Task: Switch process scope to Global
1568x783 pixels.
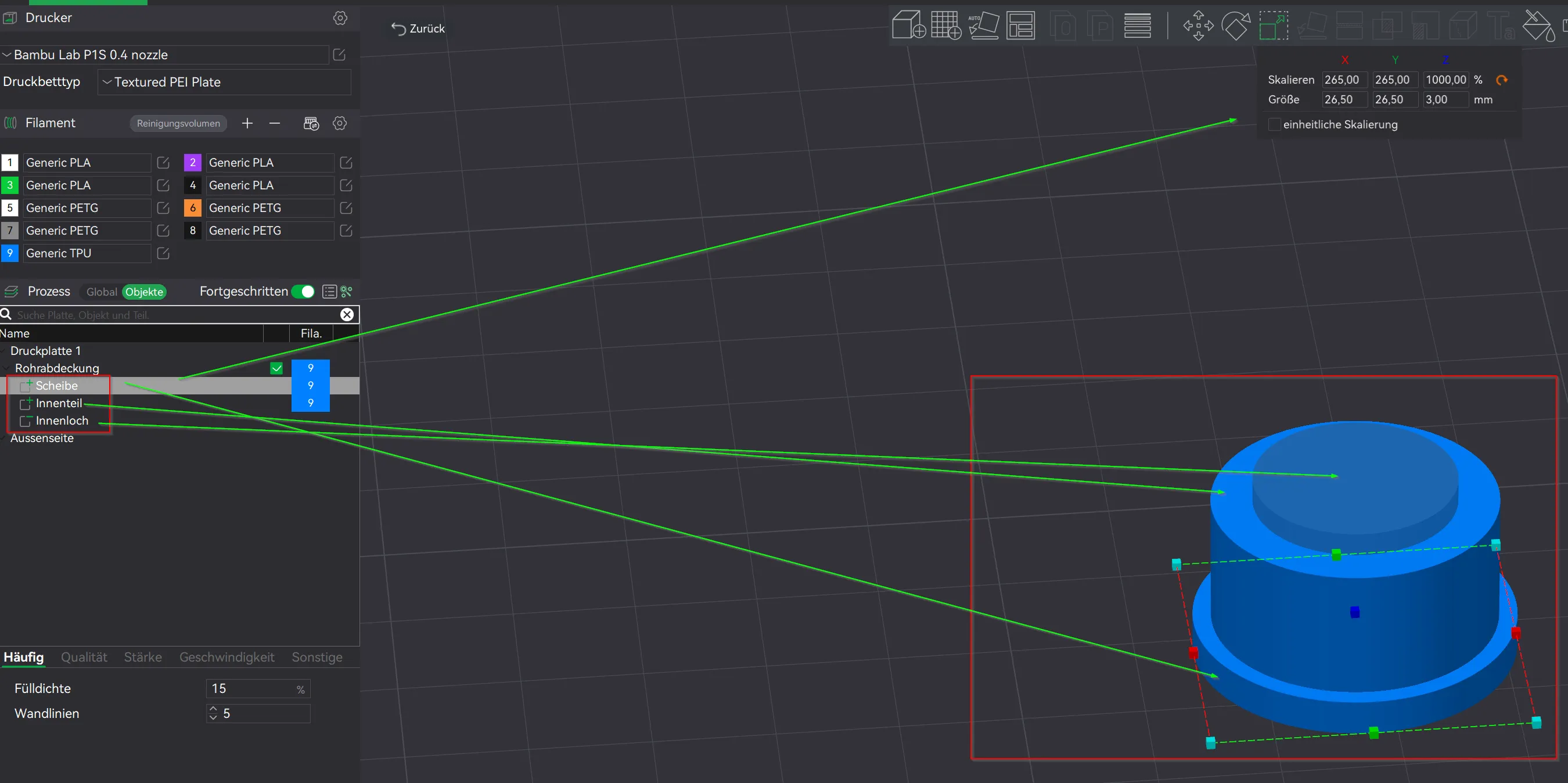Action: [102, 292]
